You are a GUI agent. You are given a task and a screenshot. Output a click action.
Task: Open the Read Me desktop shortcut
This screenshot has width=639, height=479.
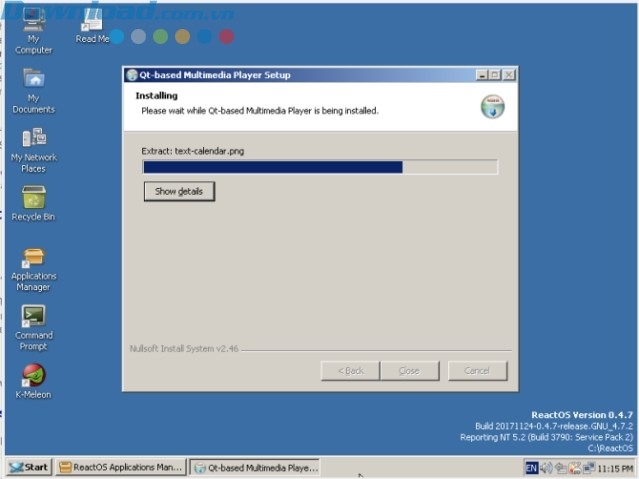tap(92, 26)
